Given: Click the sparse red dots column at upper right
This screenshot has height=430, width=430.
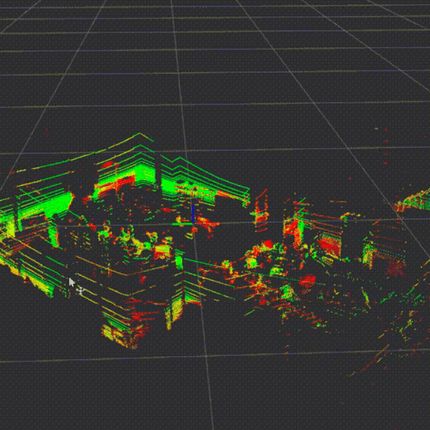Looking at the screenshot, I should 386,147.
